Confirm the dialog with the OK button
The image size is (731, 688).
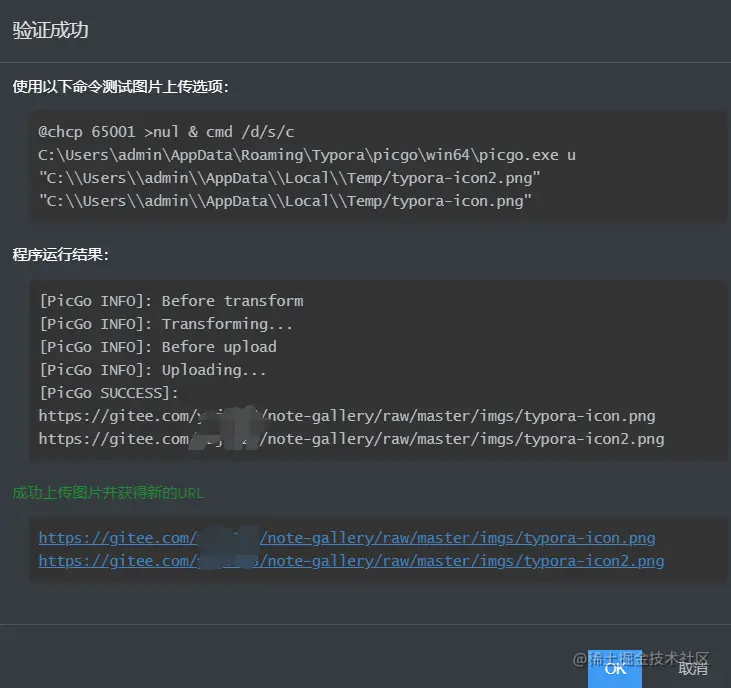coord(614,668)
